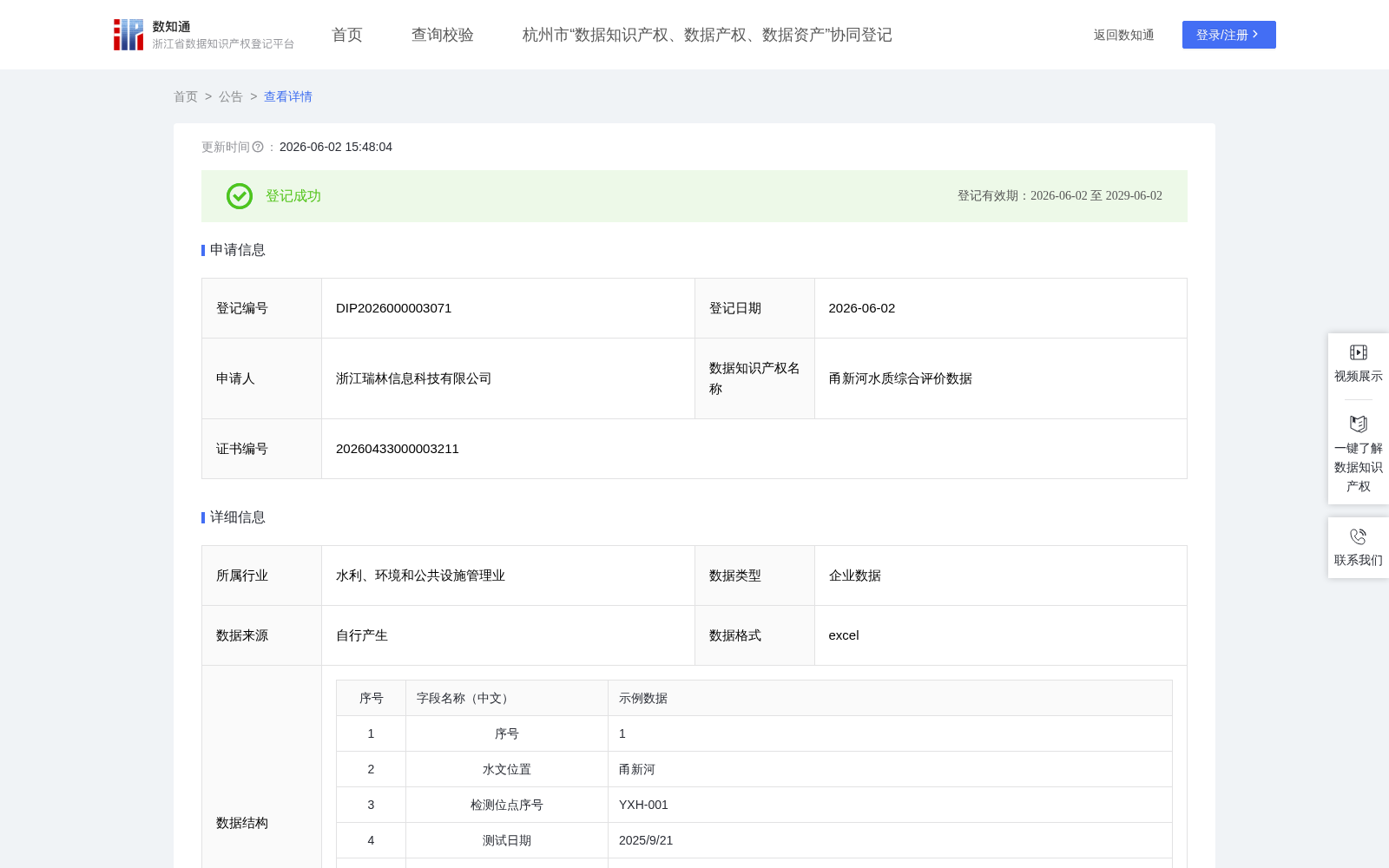1389x868 pixels.
Task: Click the 登记日期 label cell
Action: tap(754, 308)
